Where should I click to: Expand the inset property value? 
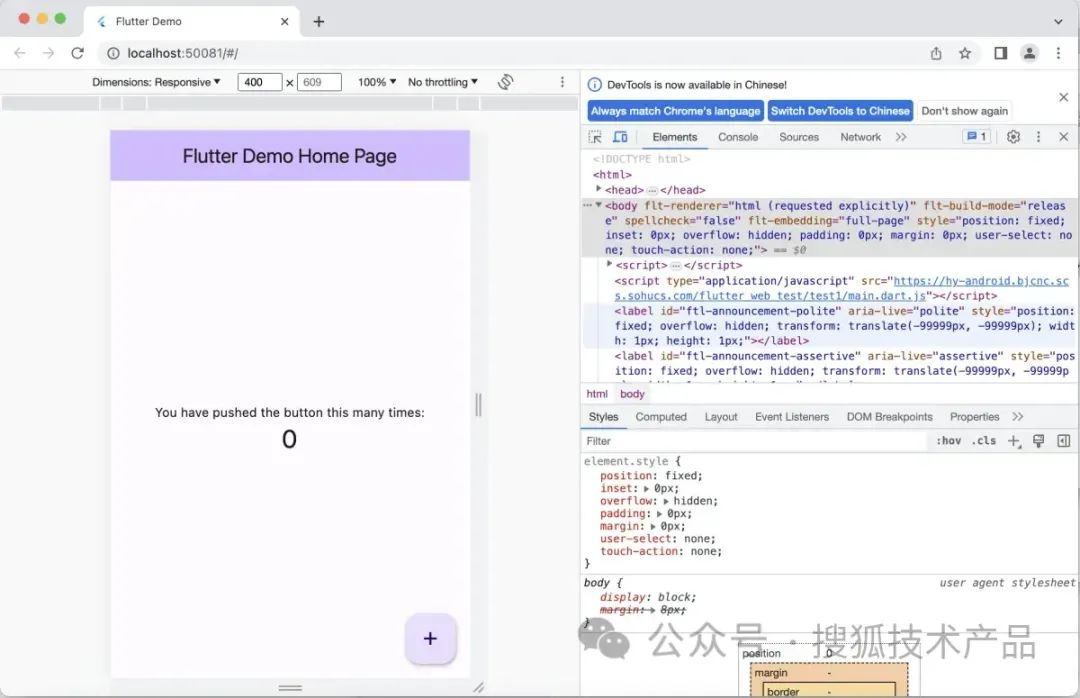(x=646, y=489)
